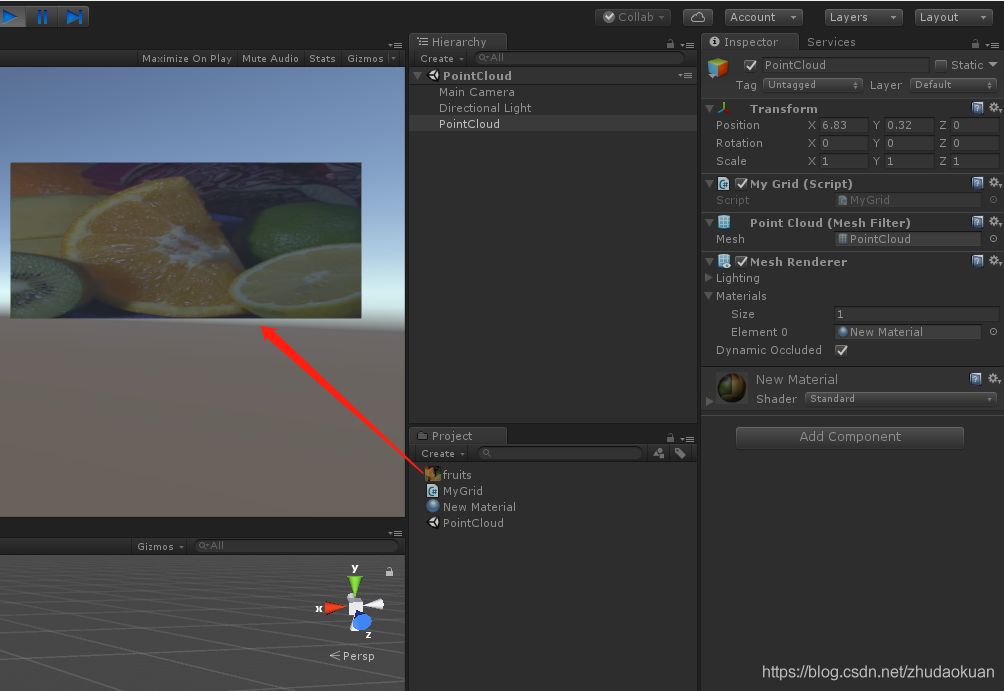Click New Material preview sphere
Screen dimensions: 1004x691
732,387
